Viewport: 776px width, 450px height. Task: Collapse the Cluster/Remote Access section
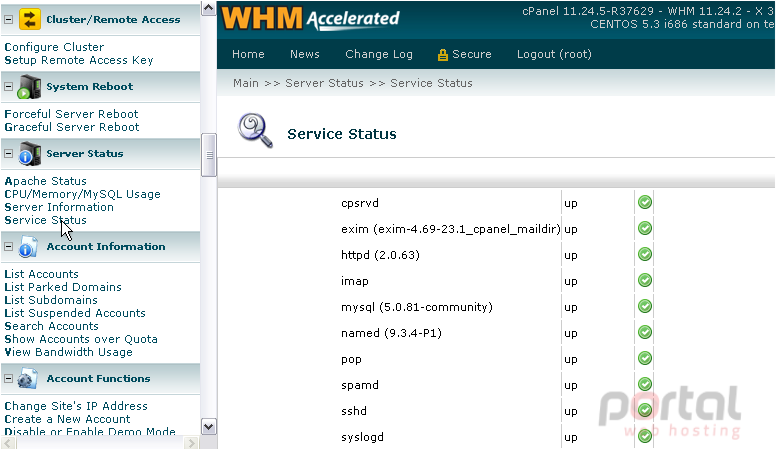[8, 19]
